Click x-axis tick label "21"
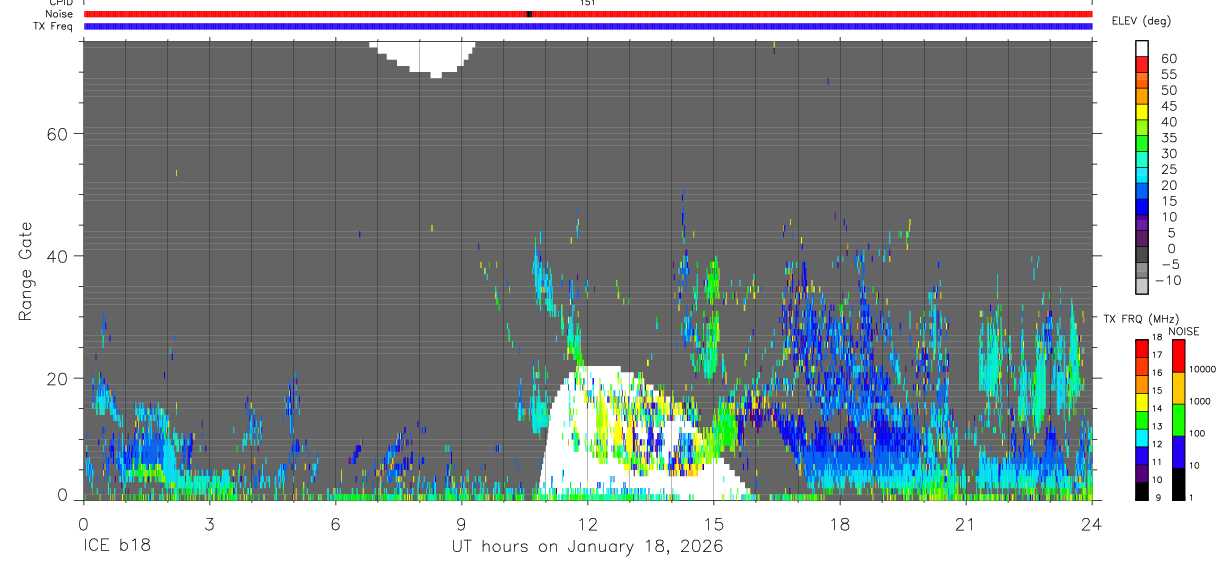The image size is (1228, 567). click(966, 523)
